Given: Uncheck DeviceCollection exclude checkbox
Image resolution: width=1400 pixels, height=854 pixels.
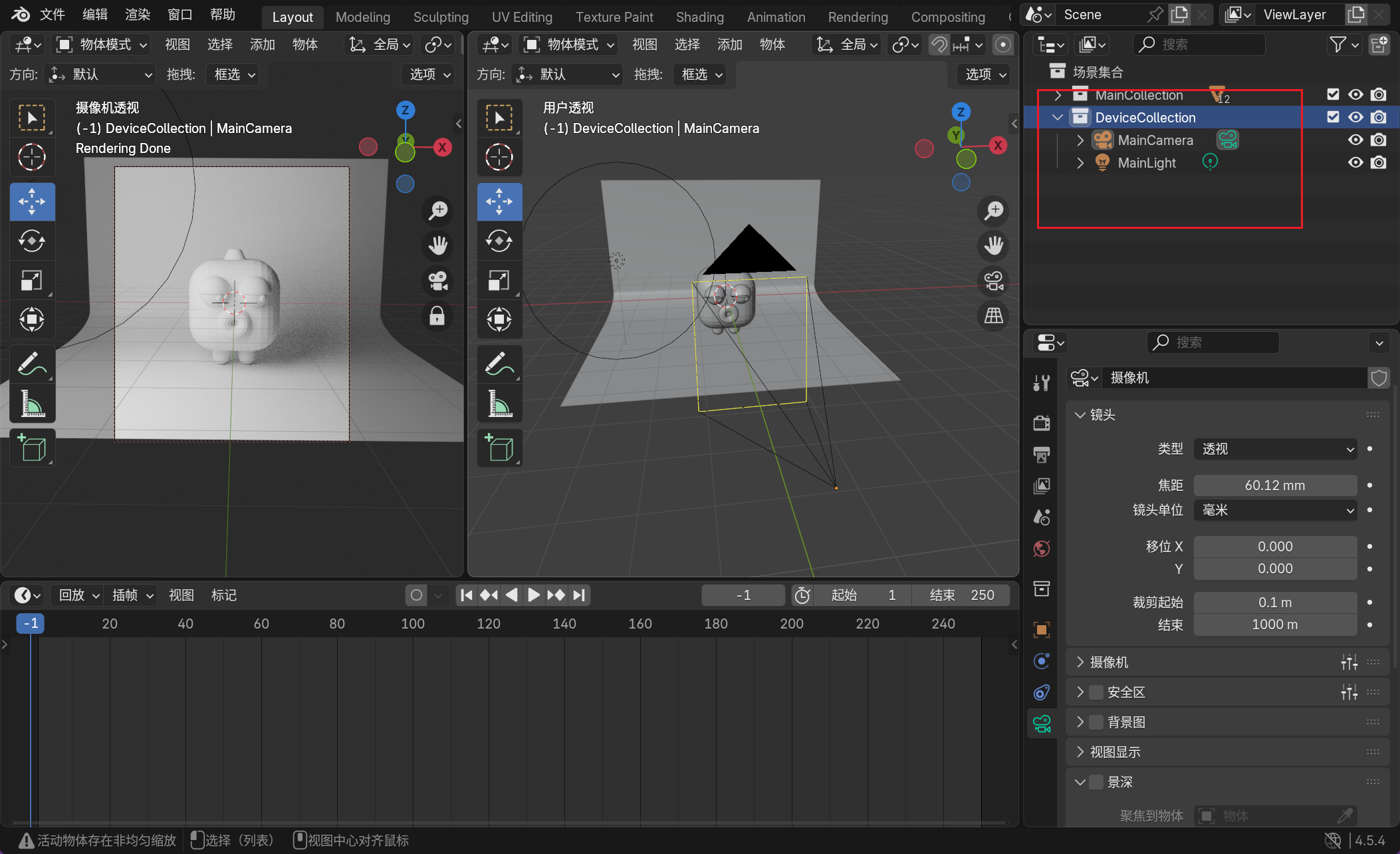Looking at the screenshot, I should (x=1332, y=117).
